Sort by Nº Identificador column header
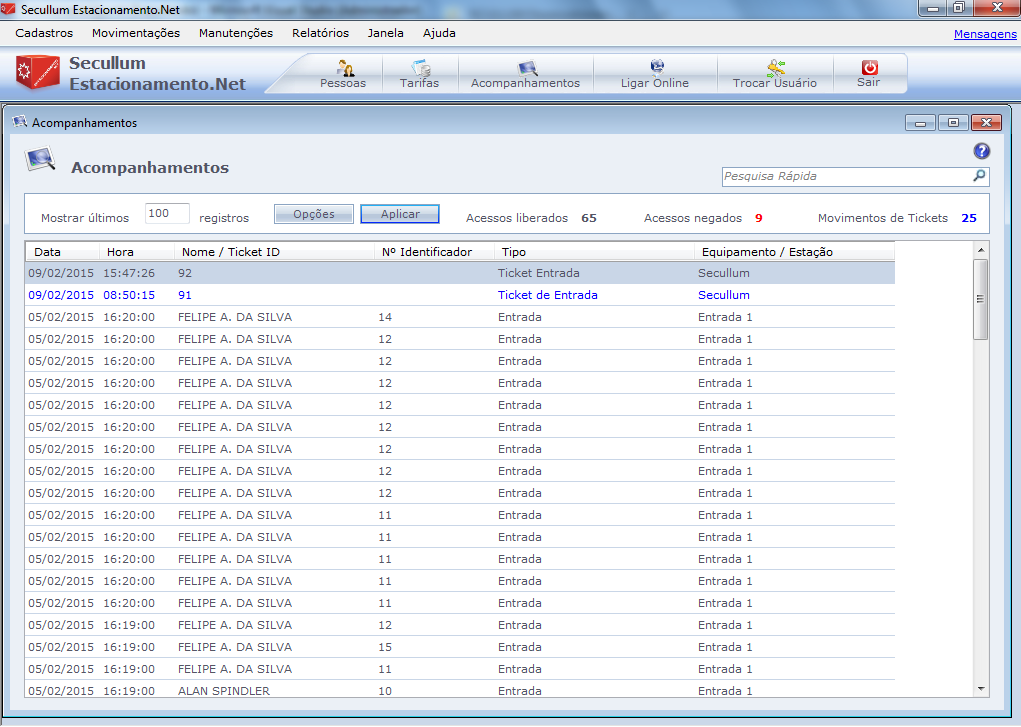Image resolution: width=1021 pixels, height=727 pixels. pos(434,251)
